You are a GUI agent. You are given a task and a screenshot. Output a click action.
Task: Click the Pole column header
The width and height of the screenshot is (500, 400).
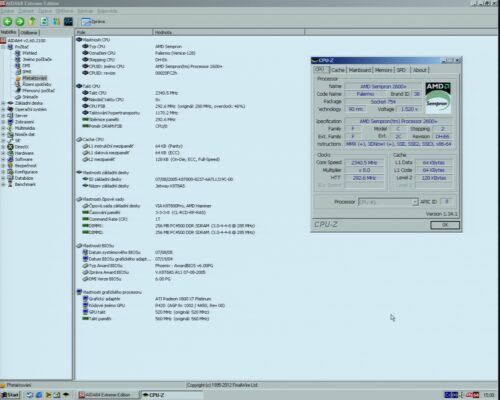coord(114,32)
